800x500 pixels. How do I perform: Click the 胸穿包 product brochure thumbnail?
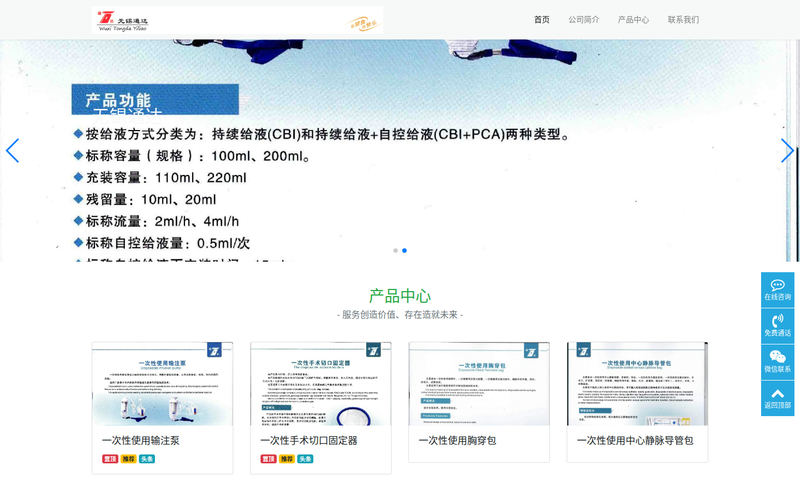pos(479,384)
